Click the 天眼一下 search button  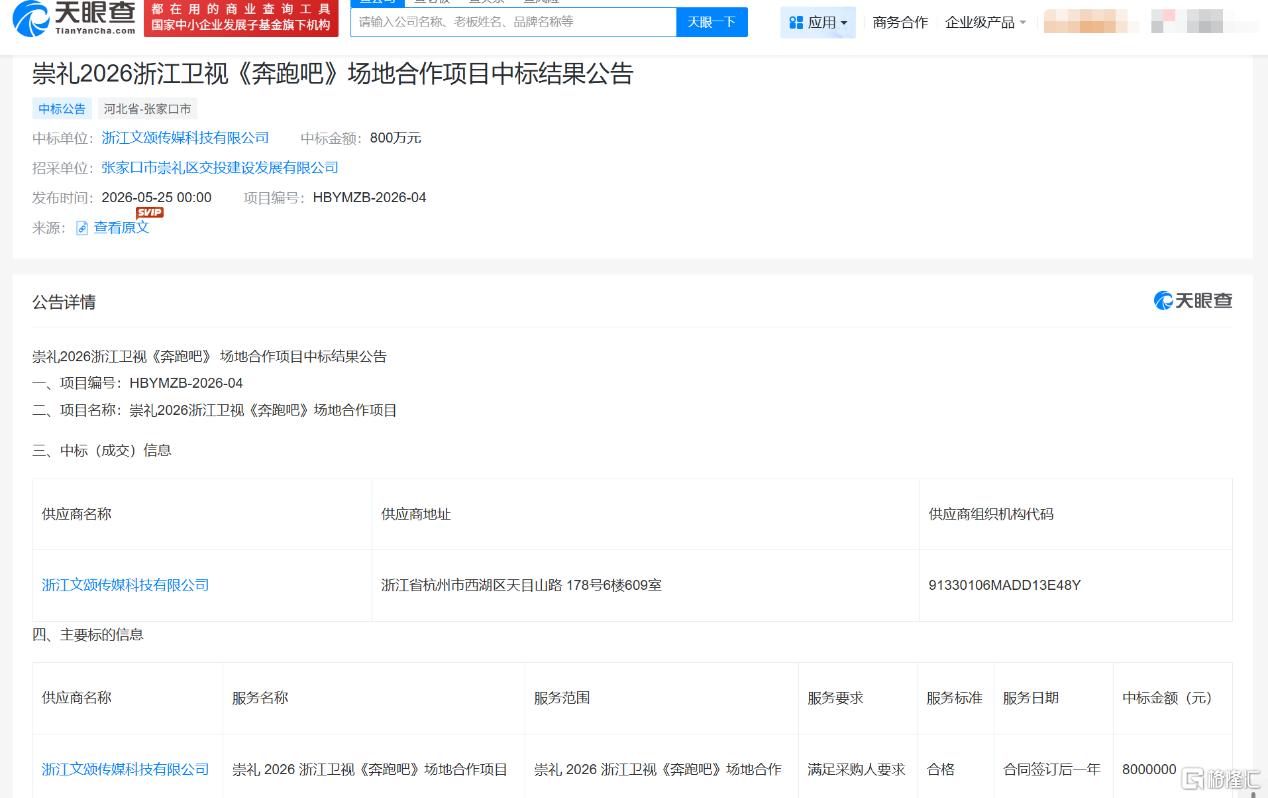pyautogui.click(x=712, y=21)
